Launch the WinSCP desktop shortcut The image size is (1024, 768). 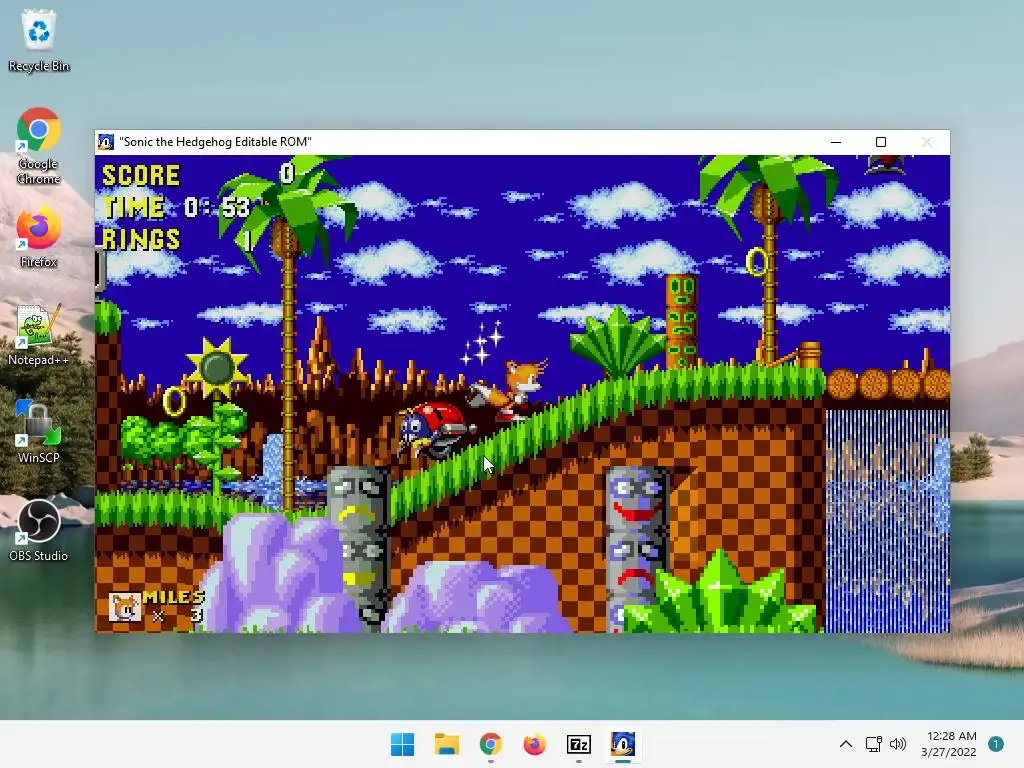pos(39,432)
